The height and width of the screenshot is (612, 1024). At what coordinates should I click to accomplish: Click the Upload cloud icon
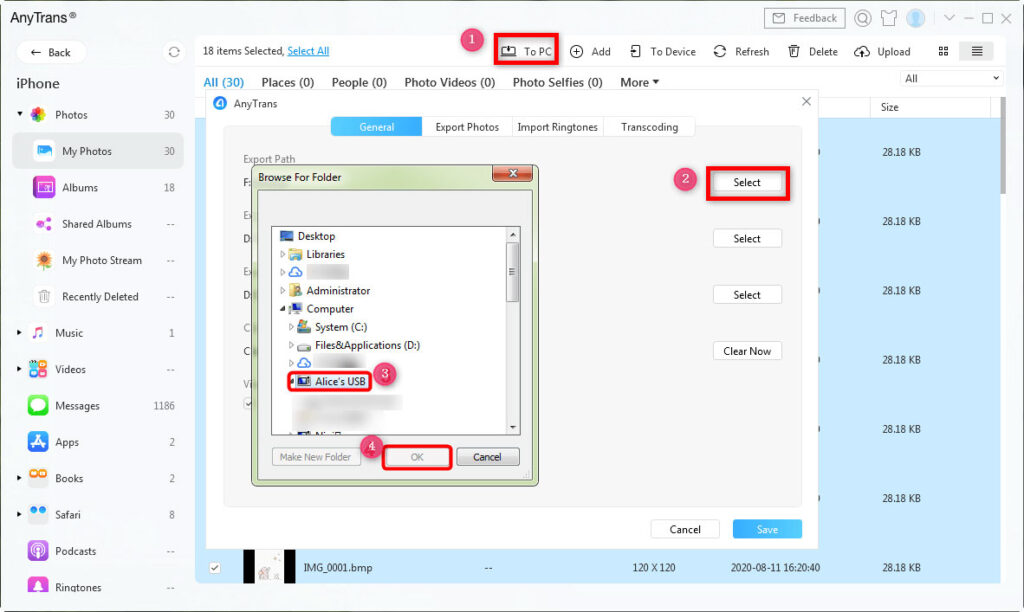pyautogui.click(x=862, y=52)
